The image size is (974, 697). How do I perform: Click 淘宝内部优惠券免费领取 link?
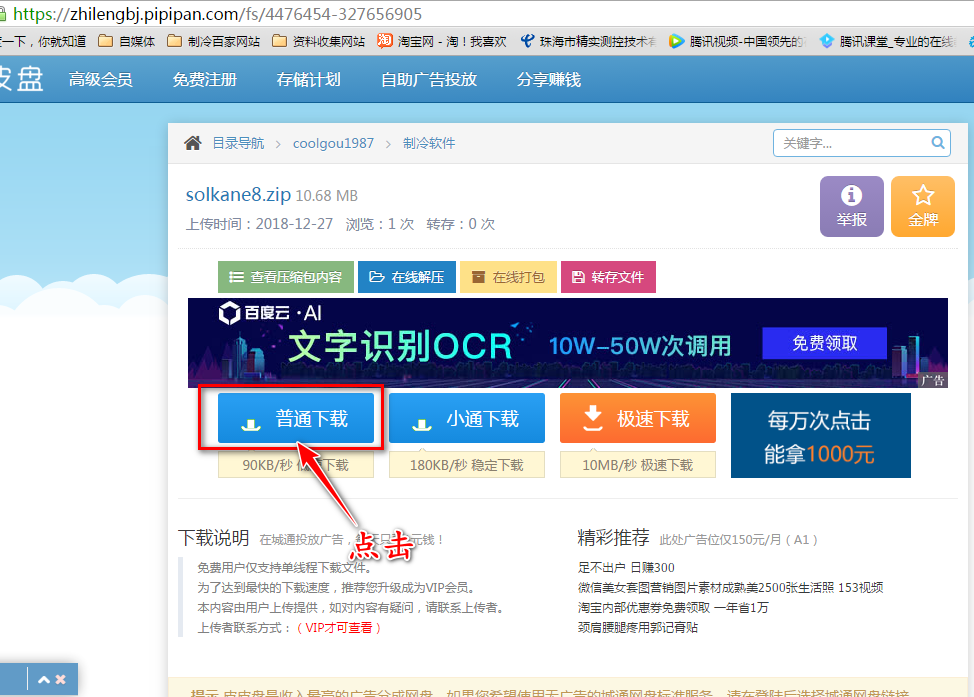[673, 608]
